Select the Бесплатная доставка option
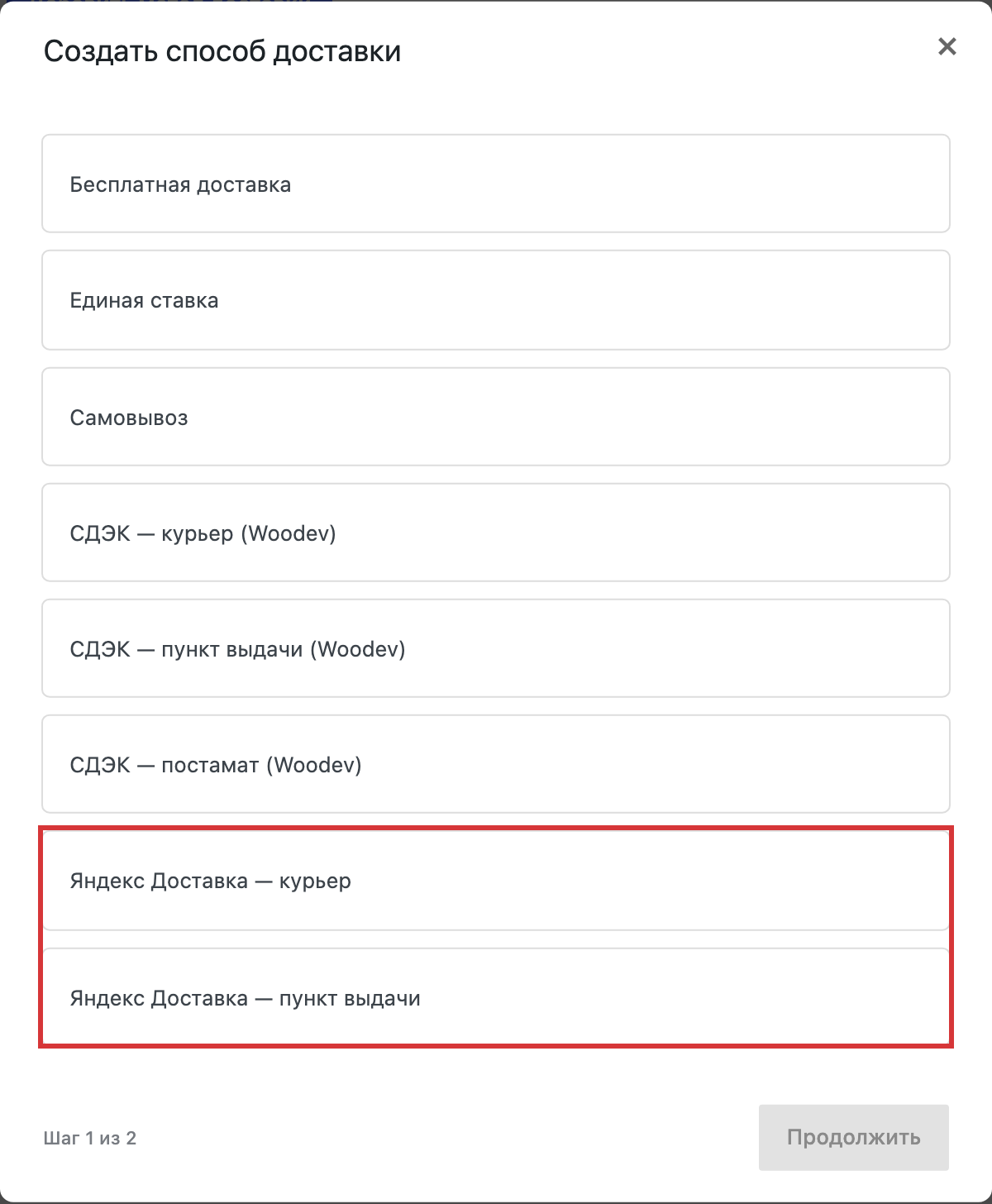 click(x=496, y=184)
